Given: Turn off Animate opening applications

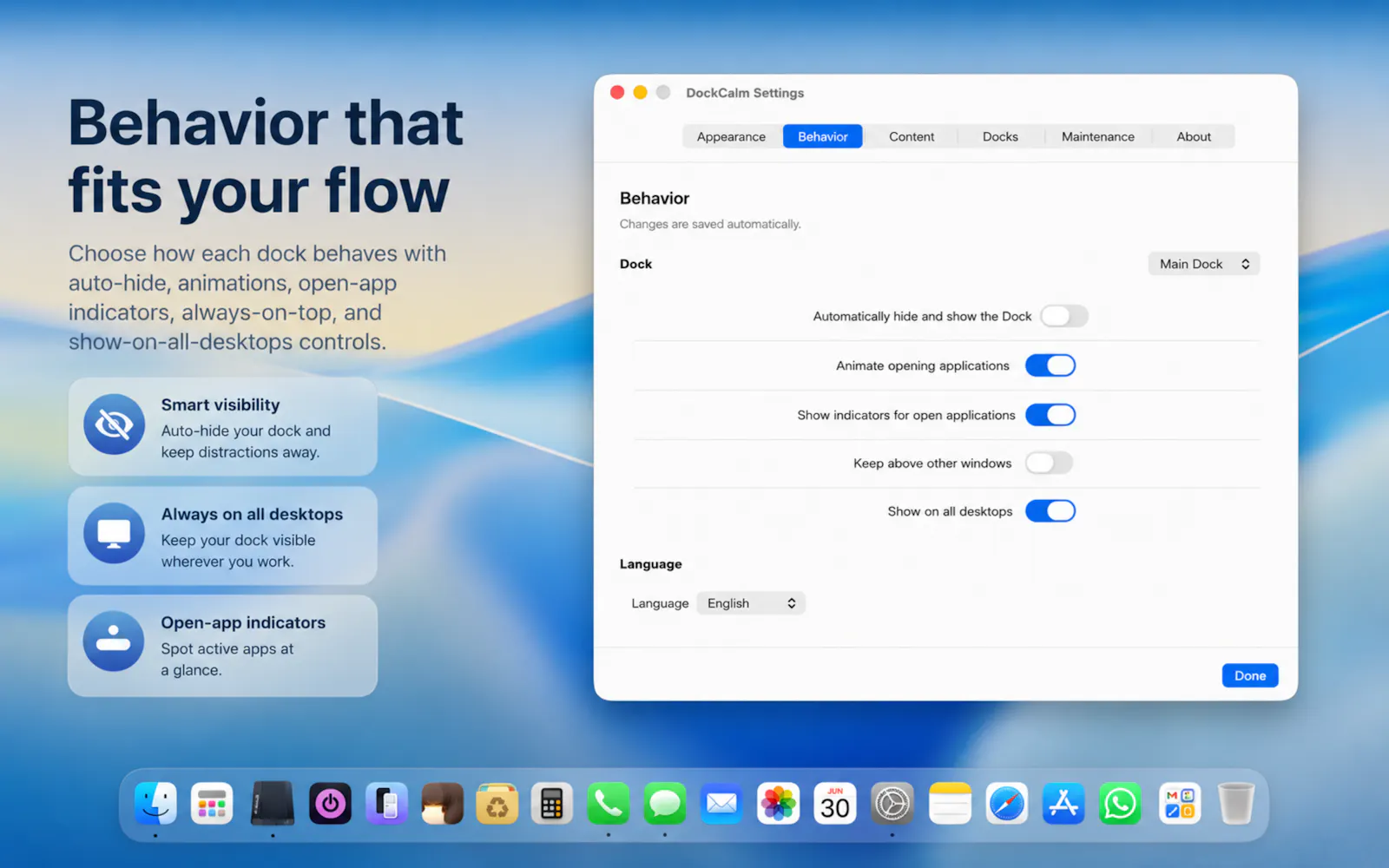Looking at the screenshot, I should click(1050, 365).
